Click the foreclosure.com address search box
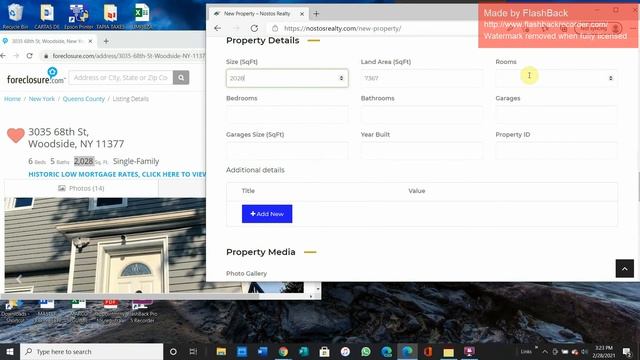The width and height of the screenshot is (640, 360). [121, 78]
